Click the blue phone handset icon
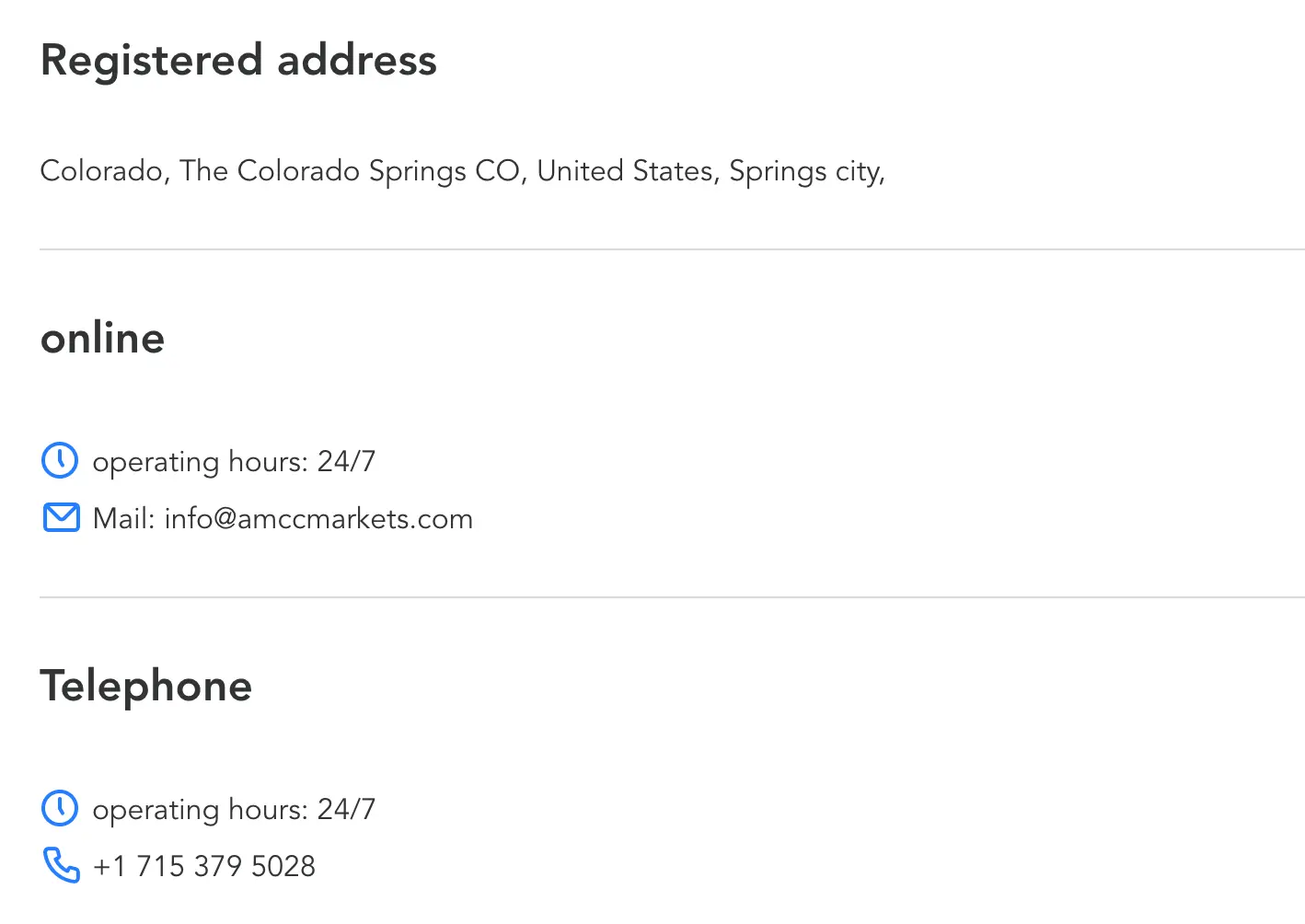Screen dimensions: 1305x924 click(61, 865)
